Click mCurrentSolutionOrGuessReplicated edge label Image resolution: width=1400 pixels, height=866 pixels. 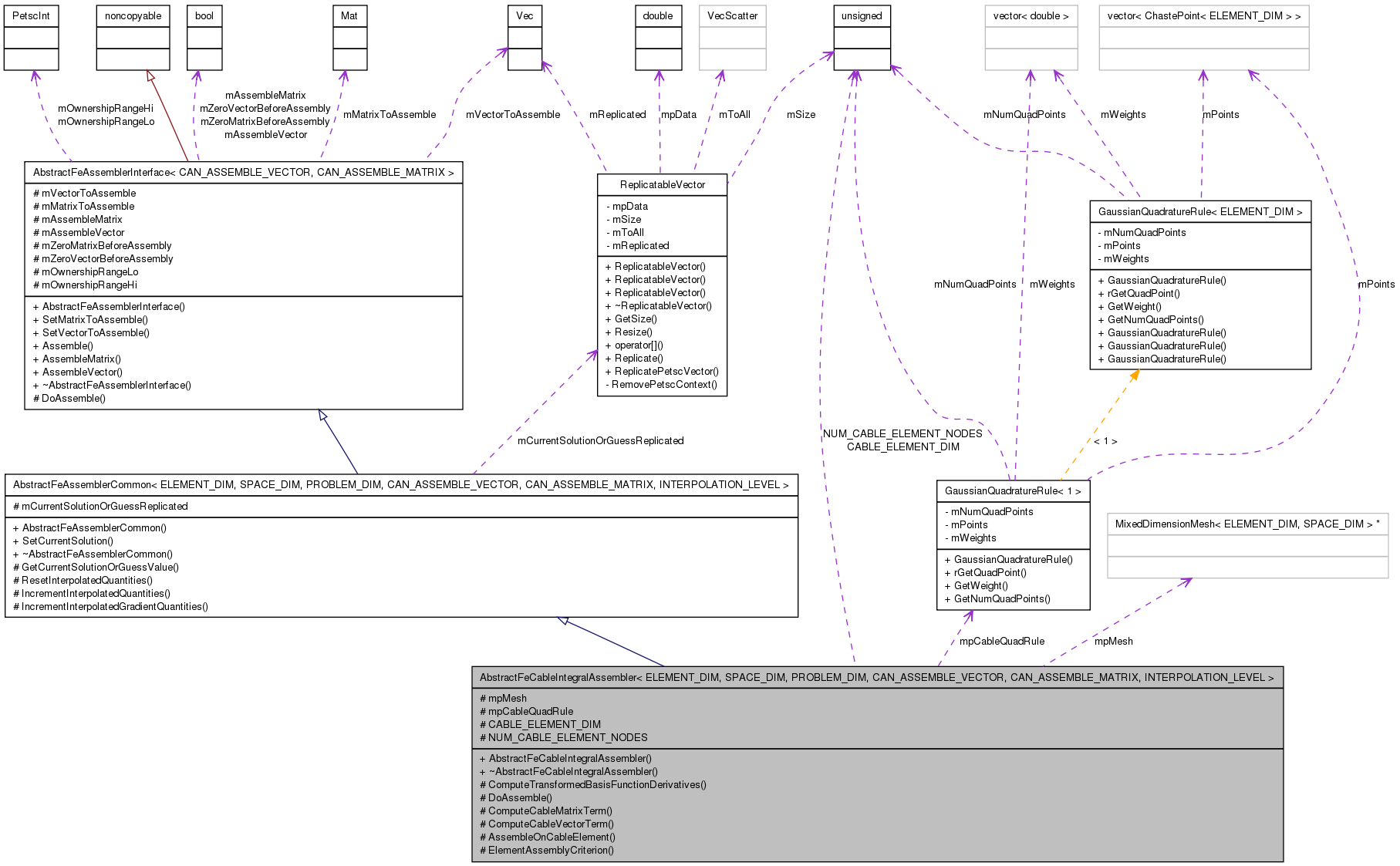[600, 441]
